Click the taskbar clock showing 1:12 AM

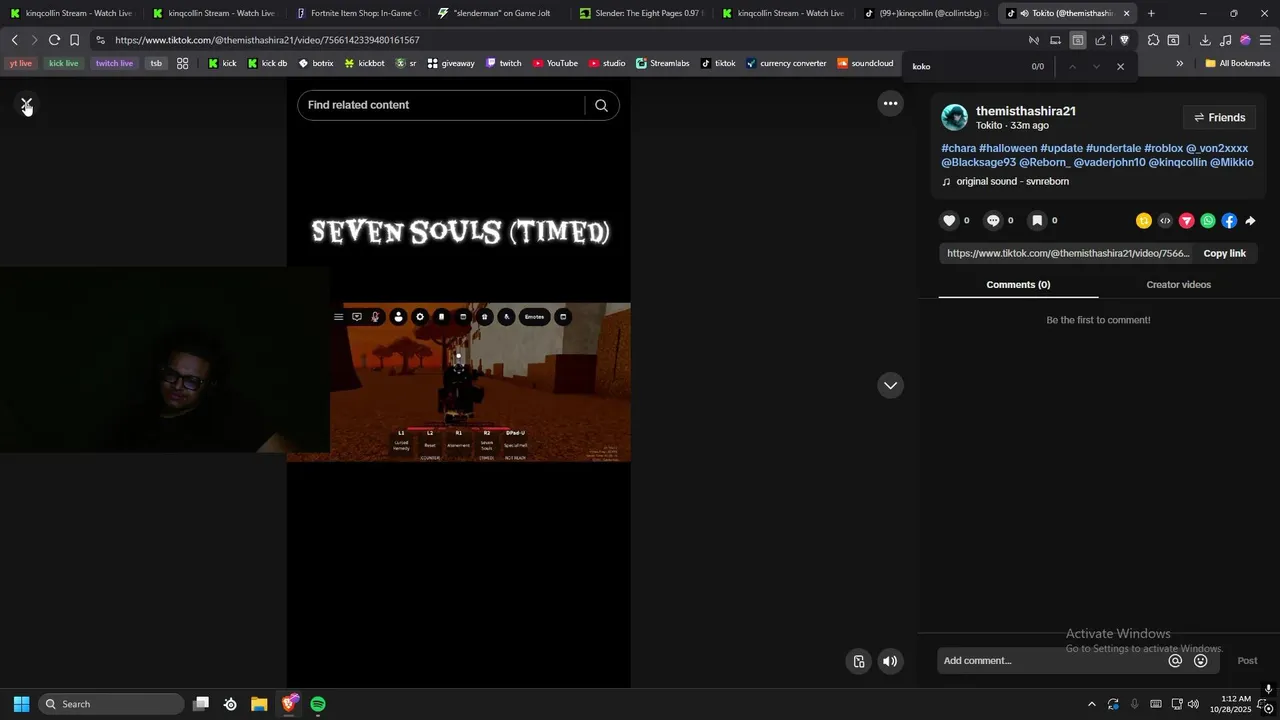(x=1230, y=704)
